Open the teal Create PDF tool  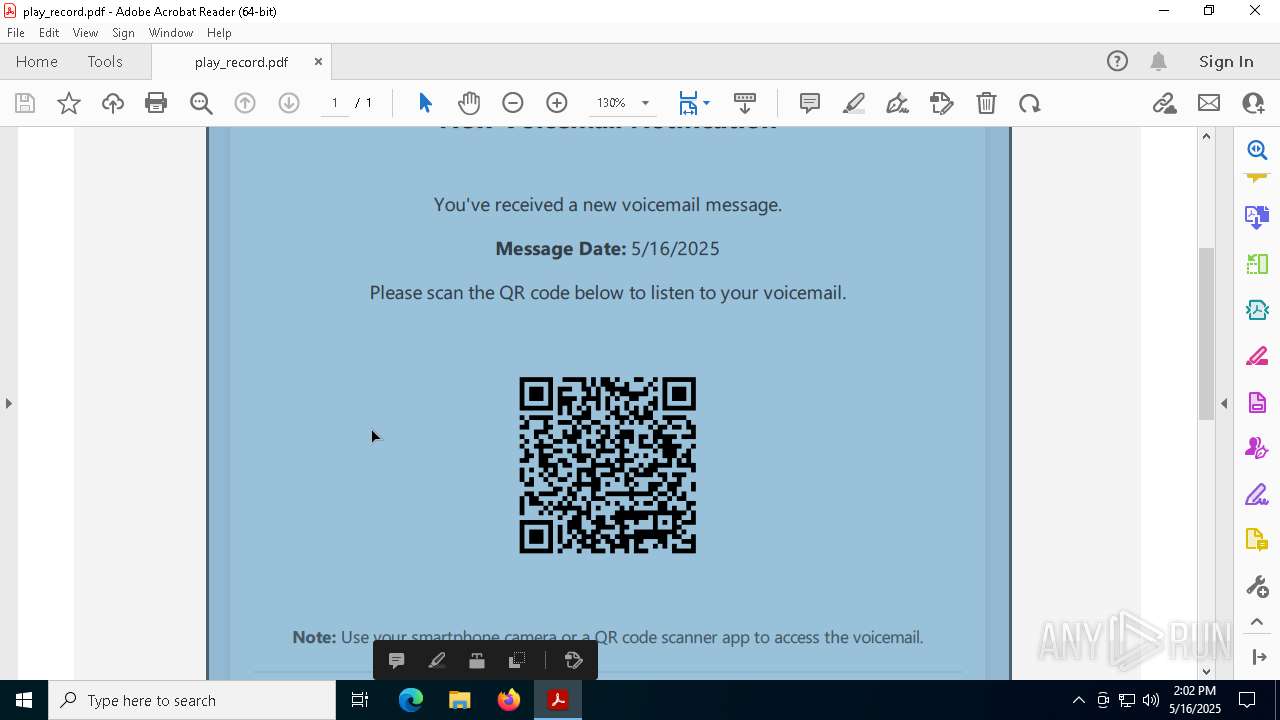tap(1257, 310)
